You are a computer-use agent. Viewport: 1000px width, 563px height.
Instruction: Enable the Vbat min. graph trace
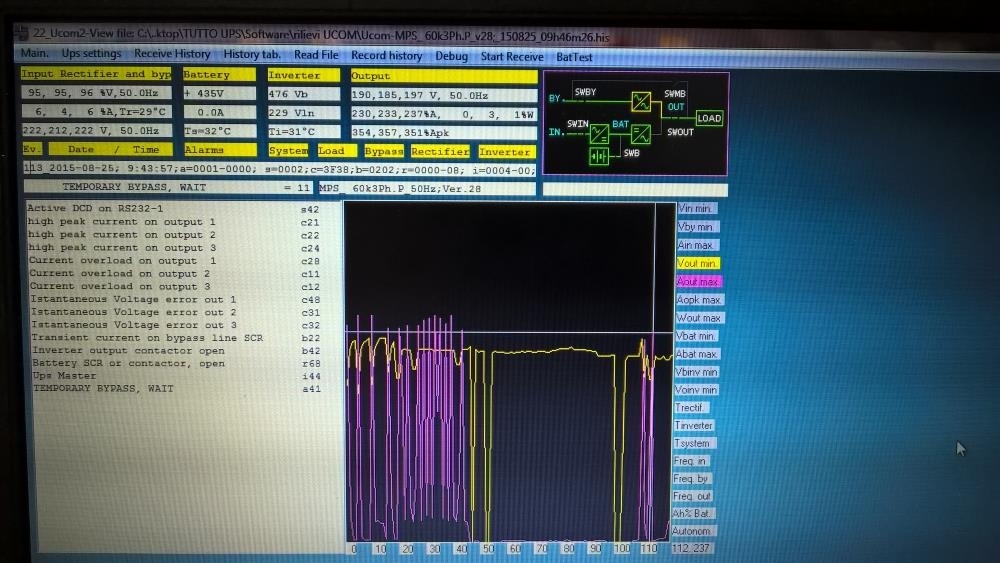697,336
